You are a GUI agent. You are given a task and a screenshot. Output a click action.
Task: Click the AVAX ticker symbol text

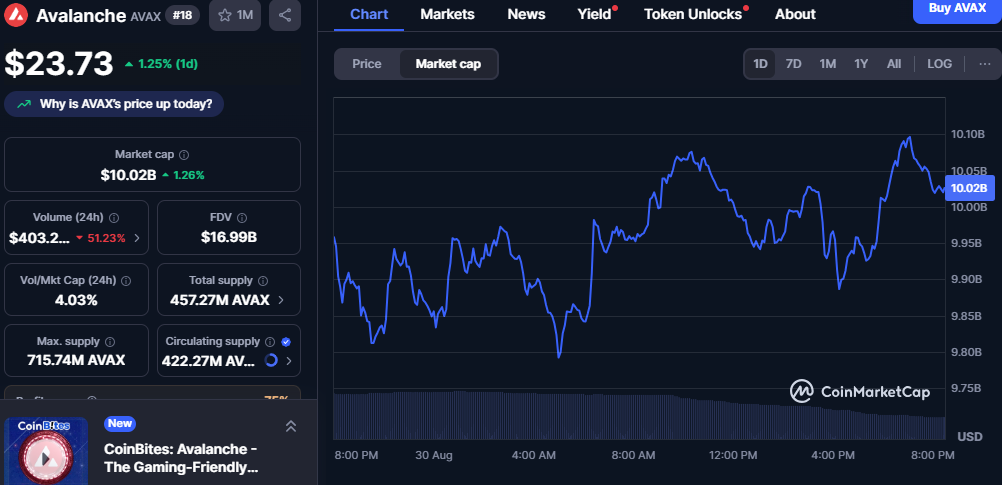click(145, 17)
